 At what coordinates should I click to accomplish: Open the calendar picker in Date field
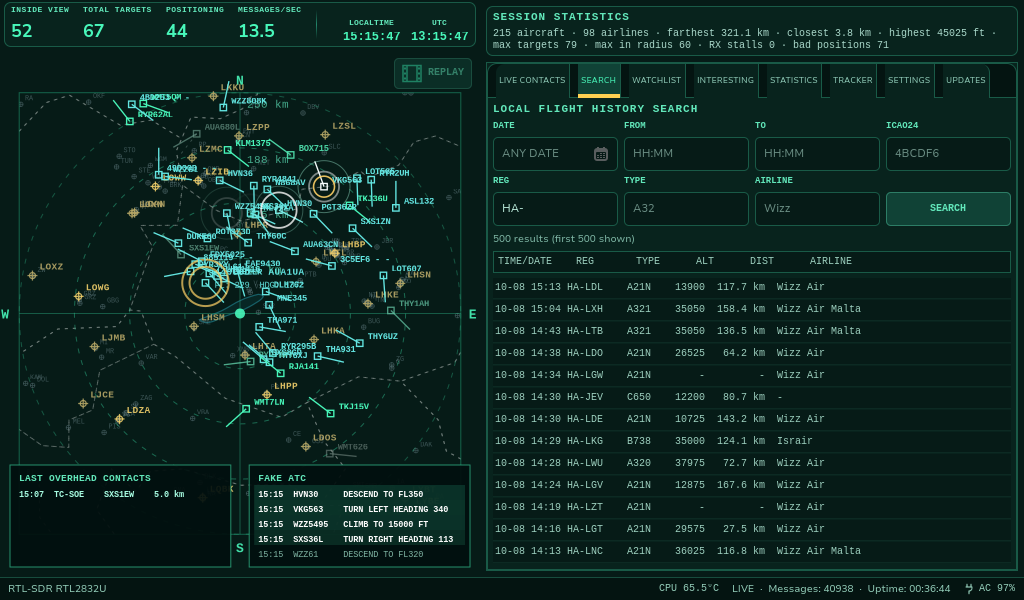point(601,153)
